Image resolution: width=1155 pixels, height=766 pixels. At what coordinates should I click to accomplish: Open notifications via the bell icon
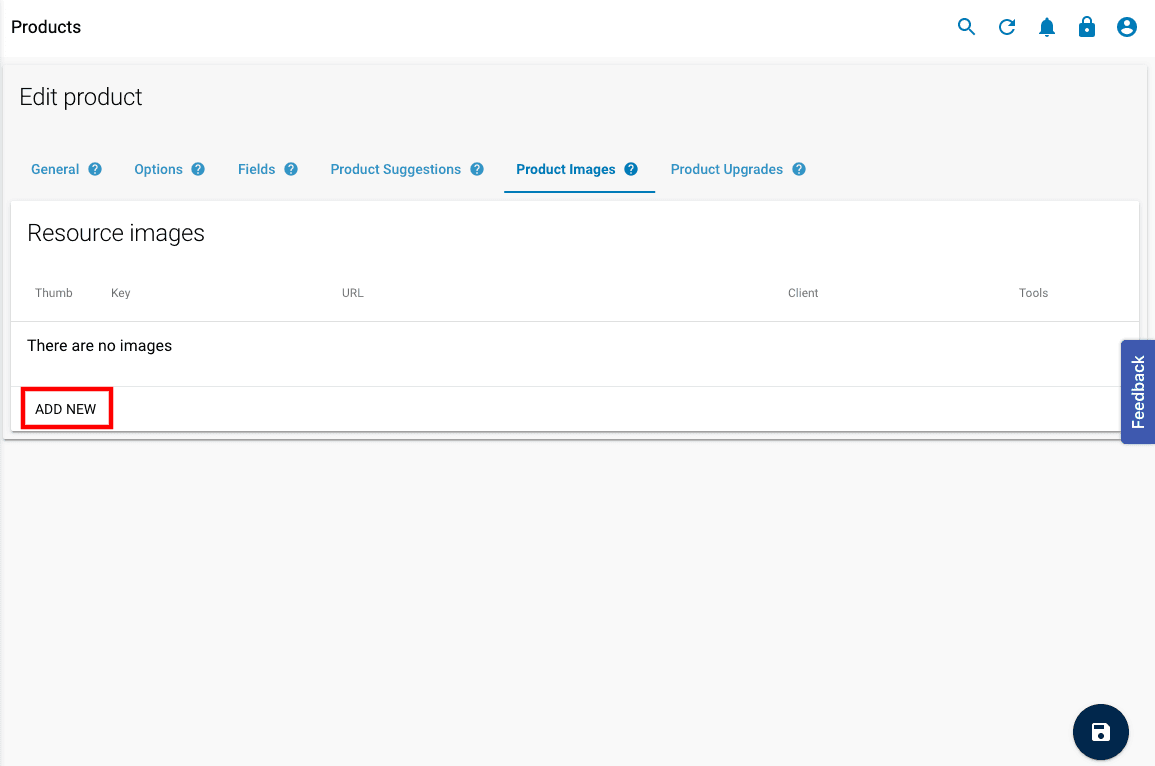[x=1047, y=27]
